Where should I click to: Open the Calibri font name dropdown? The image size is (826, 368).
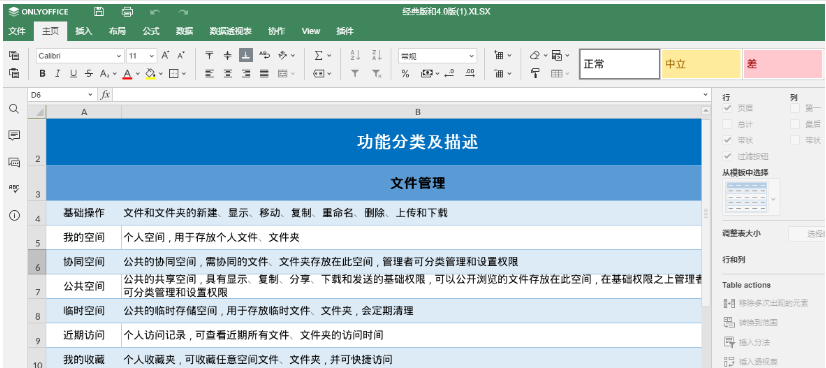[x=80, y=56]
